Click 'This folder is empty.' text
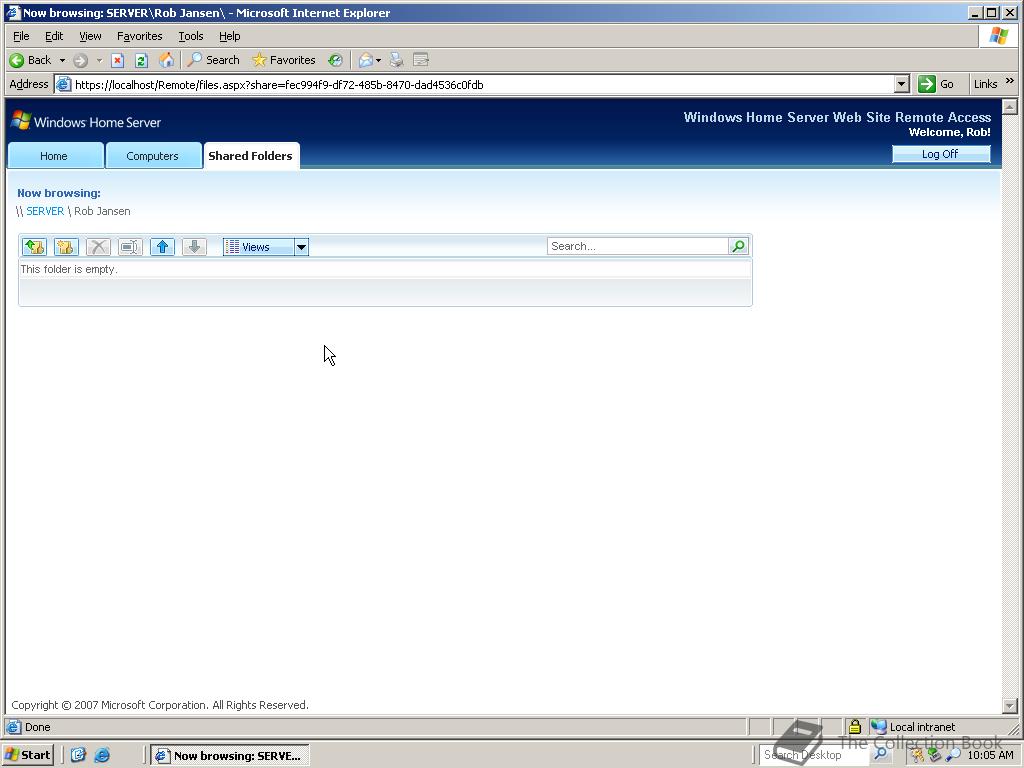Image resolution: width=1024 pixels, height=768 pixels. (69, 269)
